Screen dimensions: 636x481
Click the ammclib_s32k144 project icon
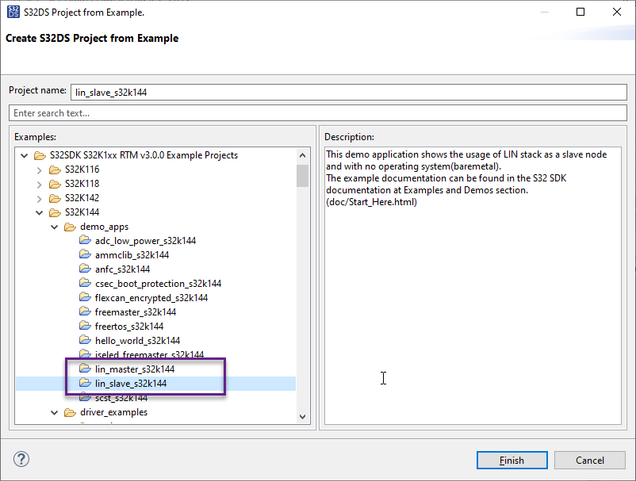point(85,255)
